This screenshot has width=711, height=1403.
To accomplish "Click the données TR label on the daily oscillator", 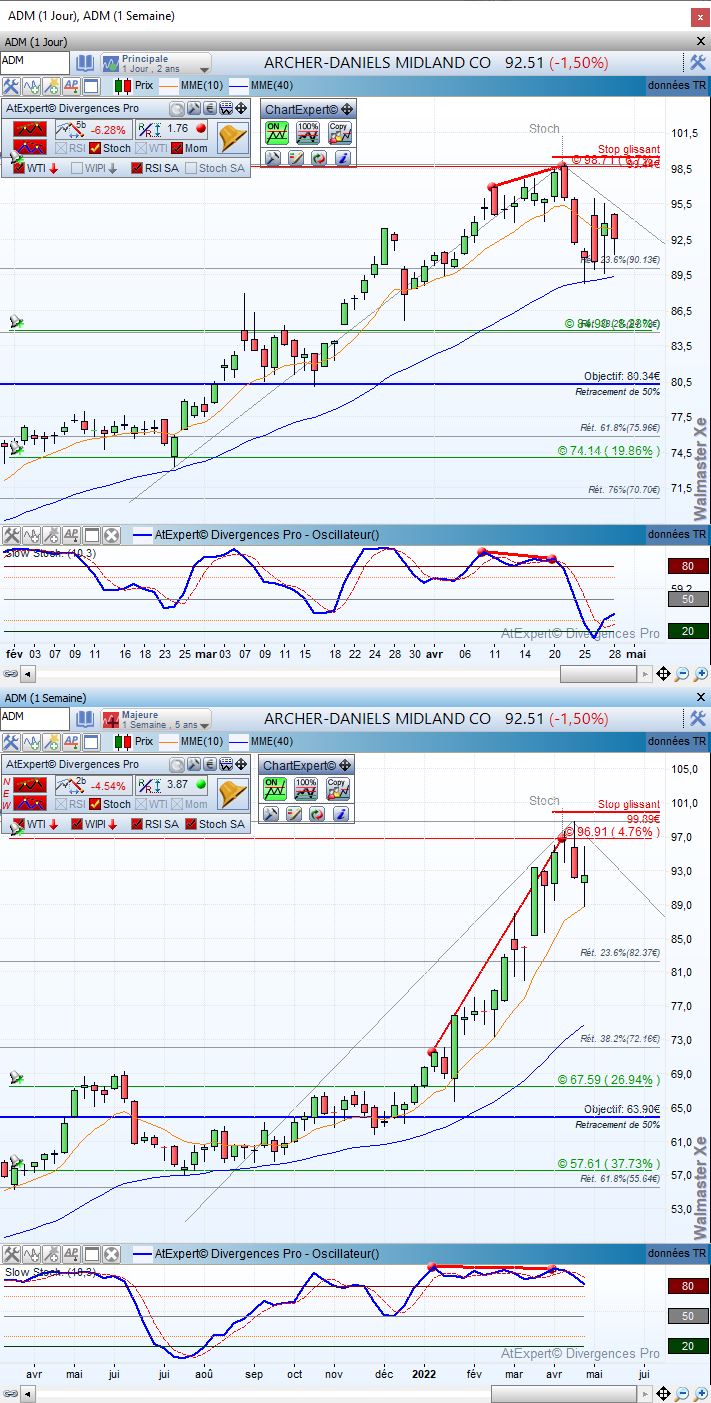I will (677, 535).
